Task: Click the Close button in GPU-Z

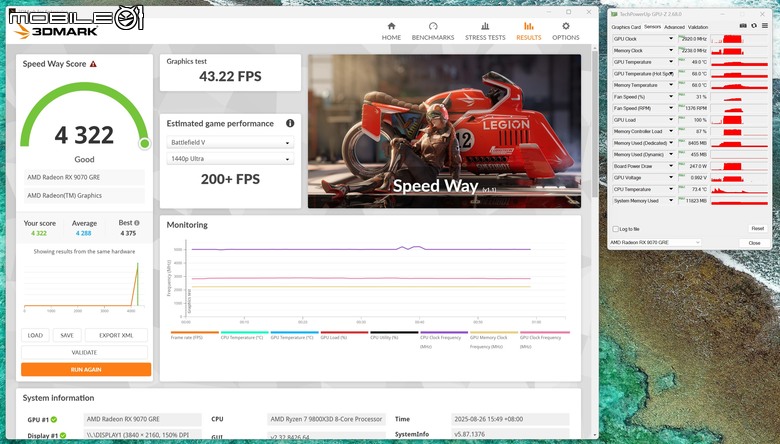Action: point(754,243)
